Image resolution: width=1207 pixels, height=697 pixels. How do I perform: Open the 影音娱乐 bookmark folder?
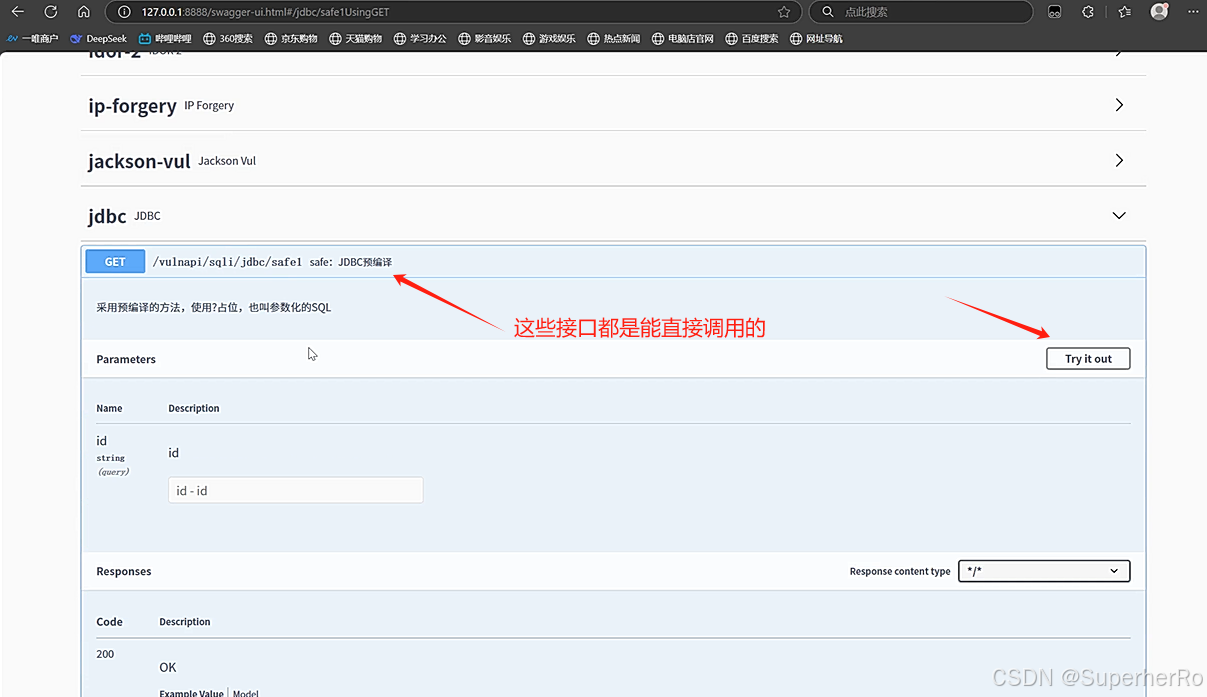(x=484, y=39)
